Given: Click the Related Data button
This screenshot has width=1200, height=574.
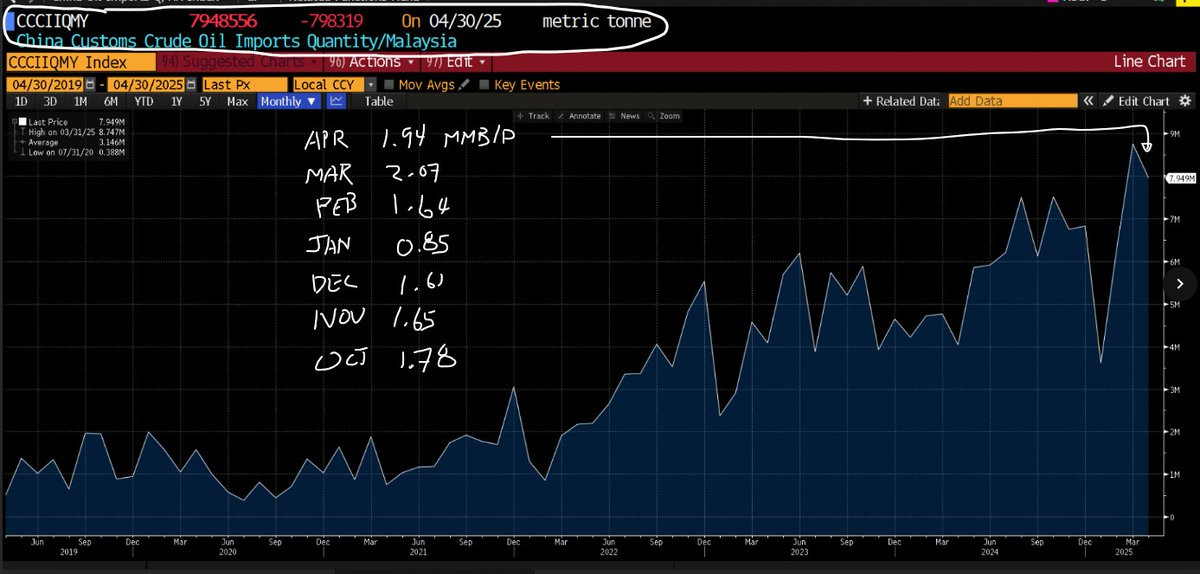Looking at the screenshot, I should point(903,101).
